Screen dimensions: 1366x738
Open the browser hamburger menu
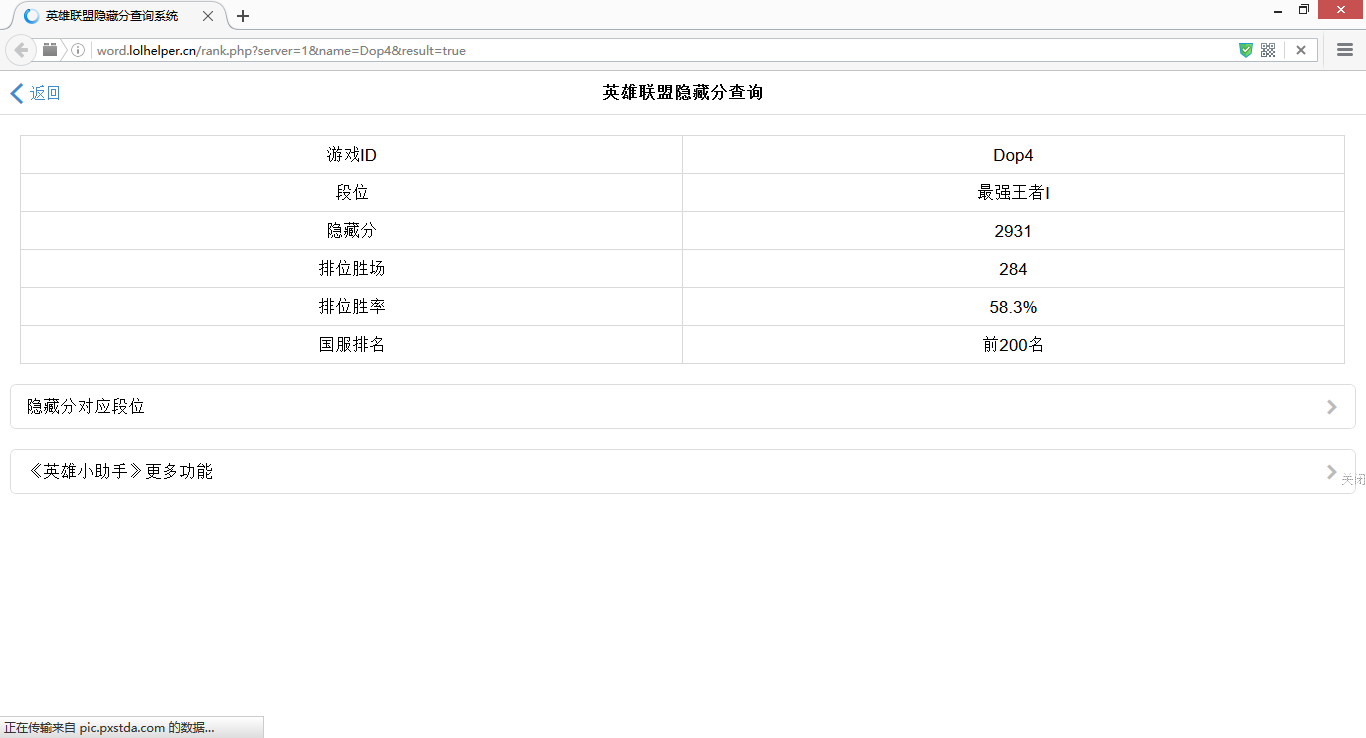click(x=1345, y=50)
